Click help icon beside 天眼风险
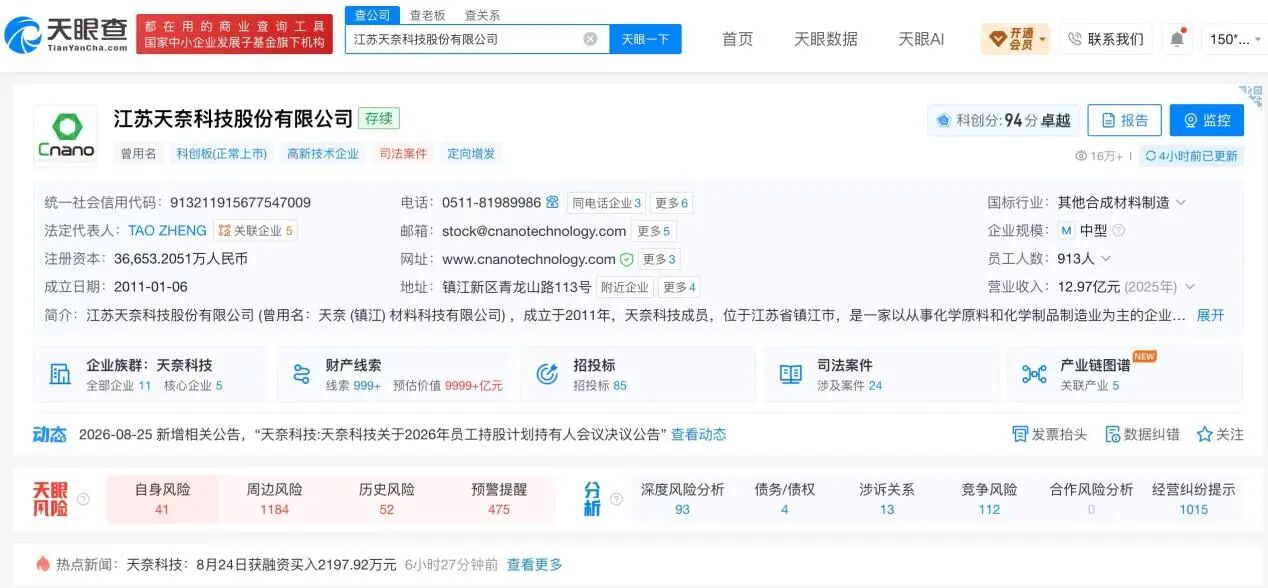This screenshot has height=588, width=1268. point(83,498)
